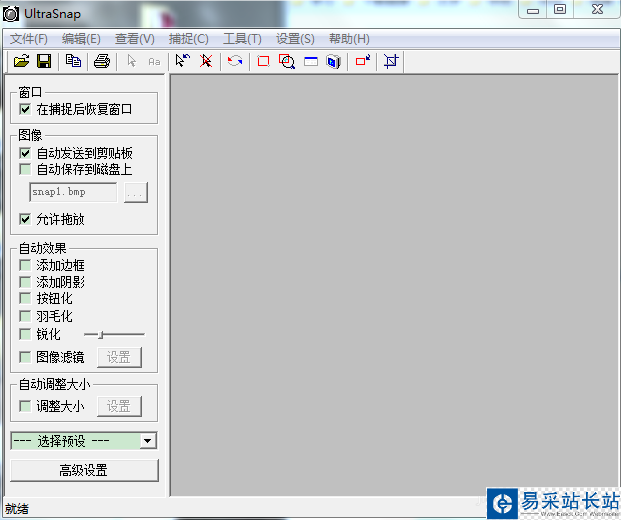Open the 选择预设 dropdown arrow

click(x=148, y=441)
